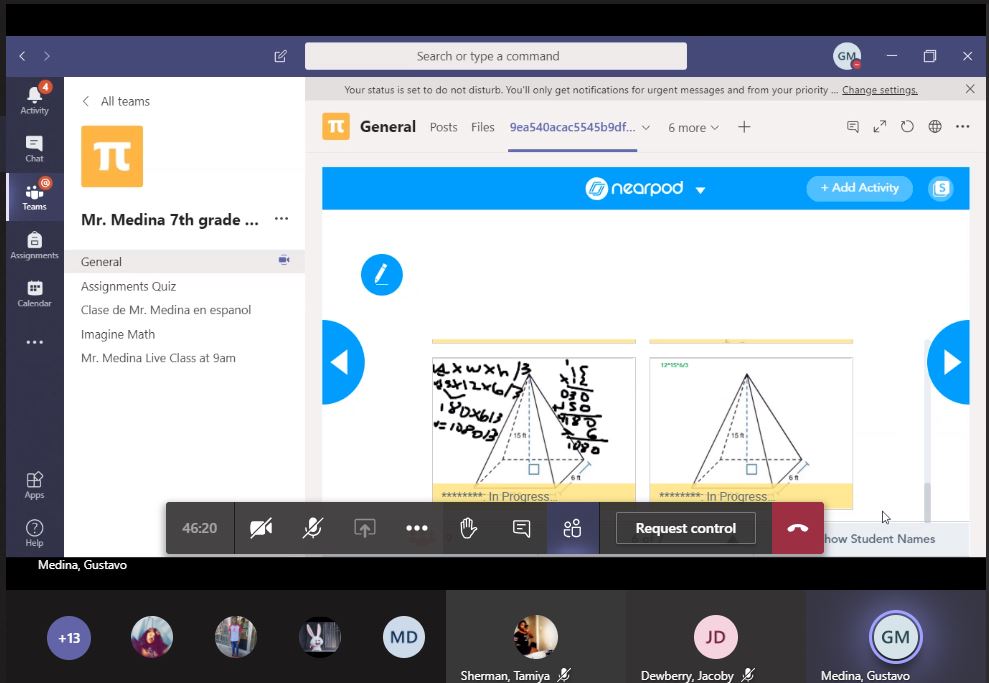989x683 pixels.
Task: Go back with navigation arrow
Action: point(22,56)
